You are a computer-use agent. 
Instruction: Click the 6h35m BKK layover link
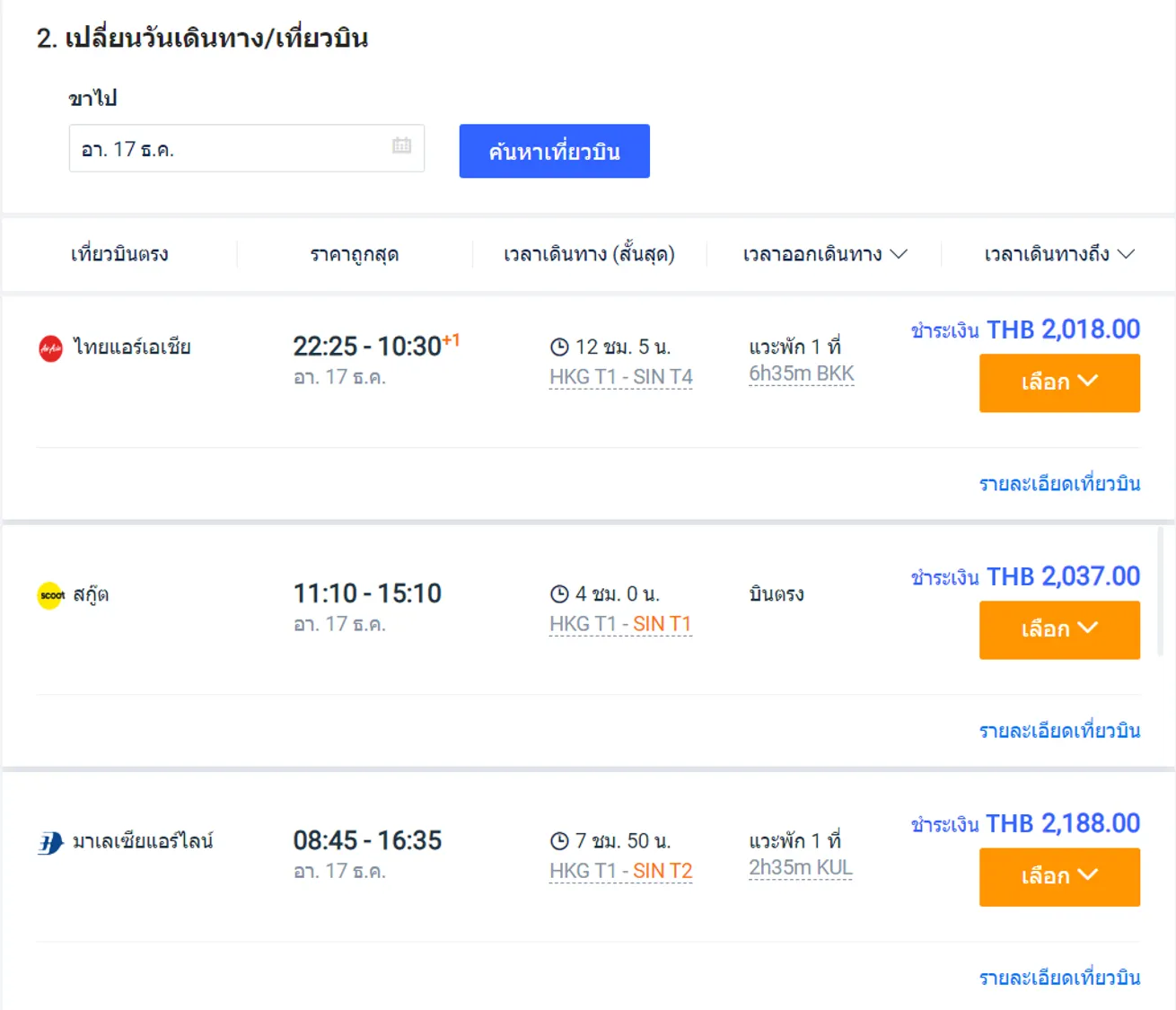[x=801, y=373]
